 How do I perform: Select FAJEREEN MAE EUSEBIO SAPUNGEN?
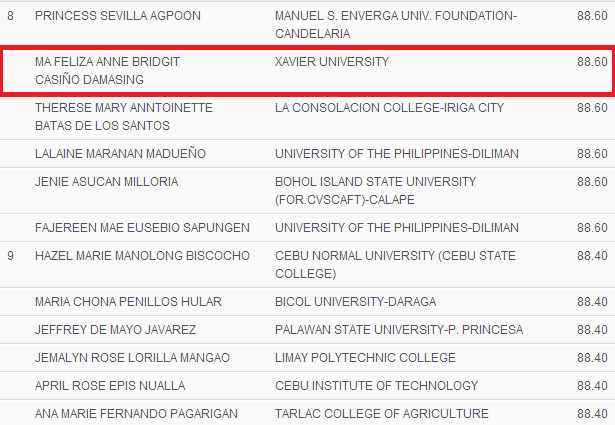142,227
